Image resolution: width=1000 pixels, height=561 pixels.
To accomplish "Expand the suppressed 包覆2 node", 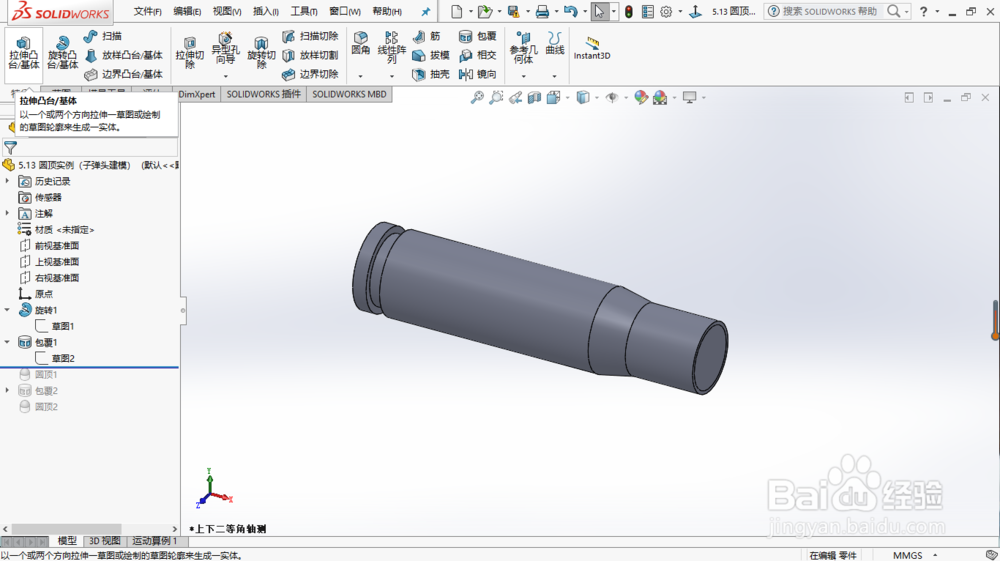I will (7, 390).
